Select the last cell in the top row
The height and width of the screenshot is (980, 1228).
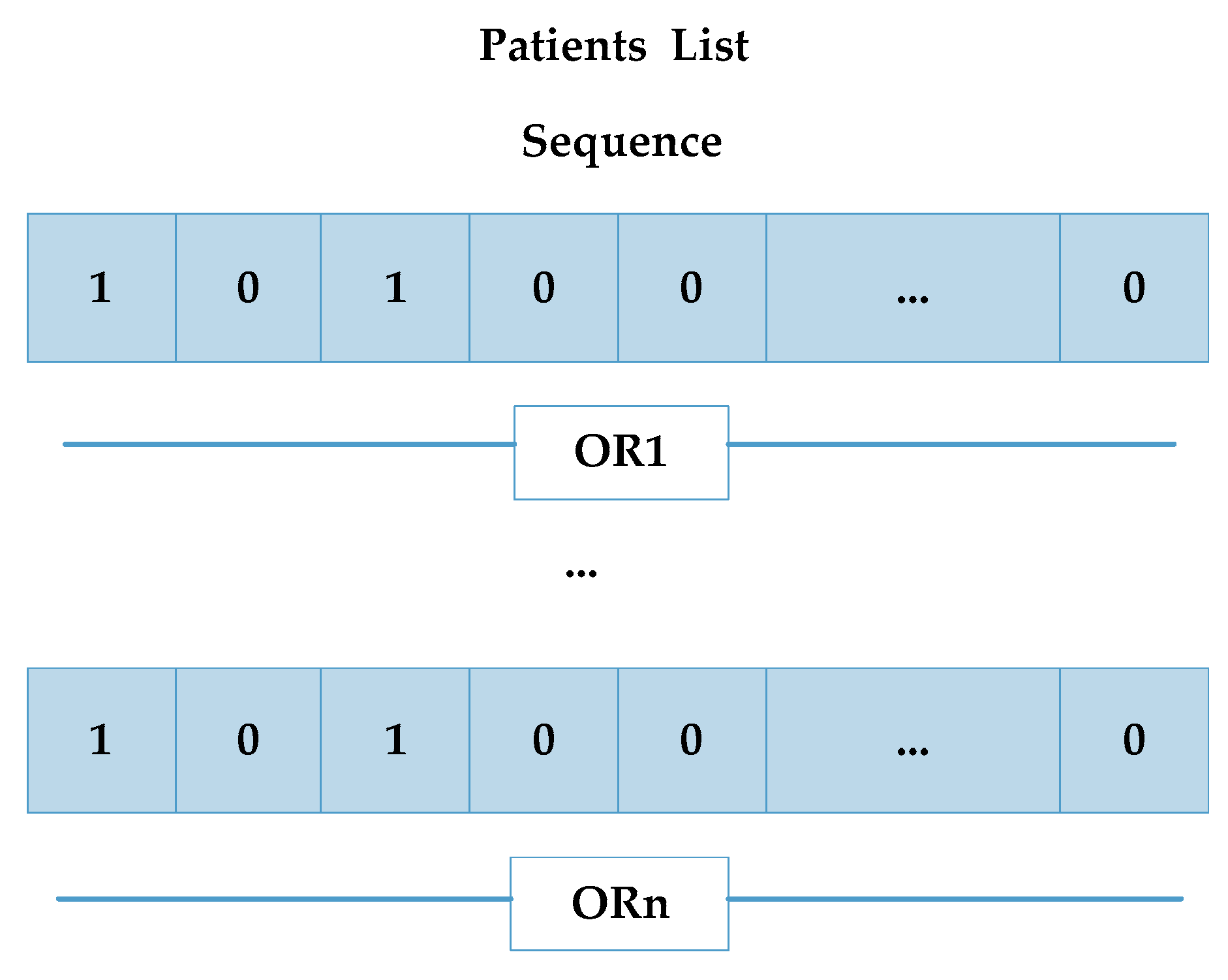tap(1134, 288)
